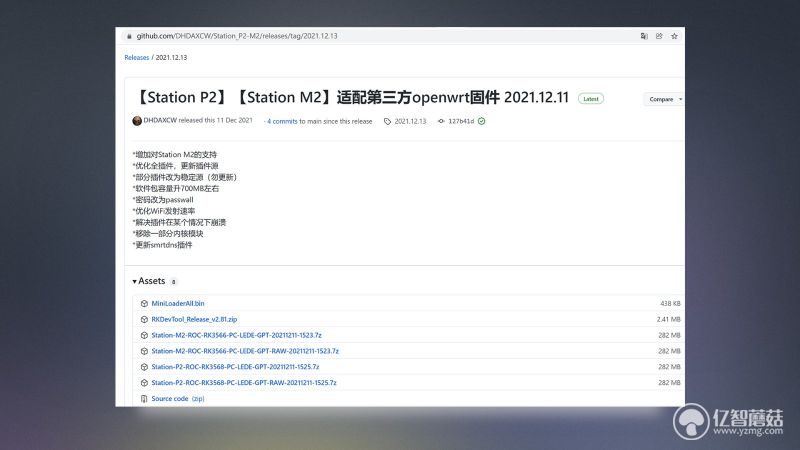Click package icon next to RKDevTool_Release_v2.81.zip

(144, 319)
